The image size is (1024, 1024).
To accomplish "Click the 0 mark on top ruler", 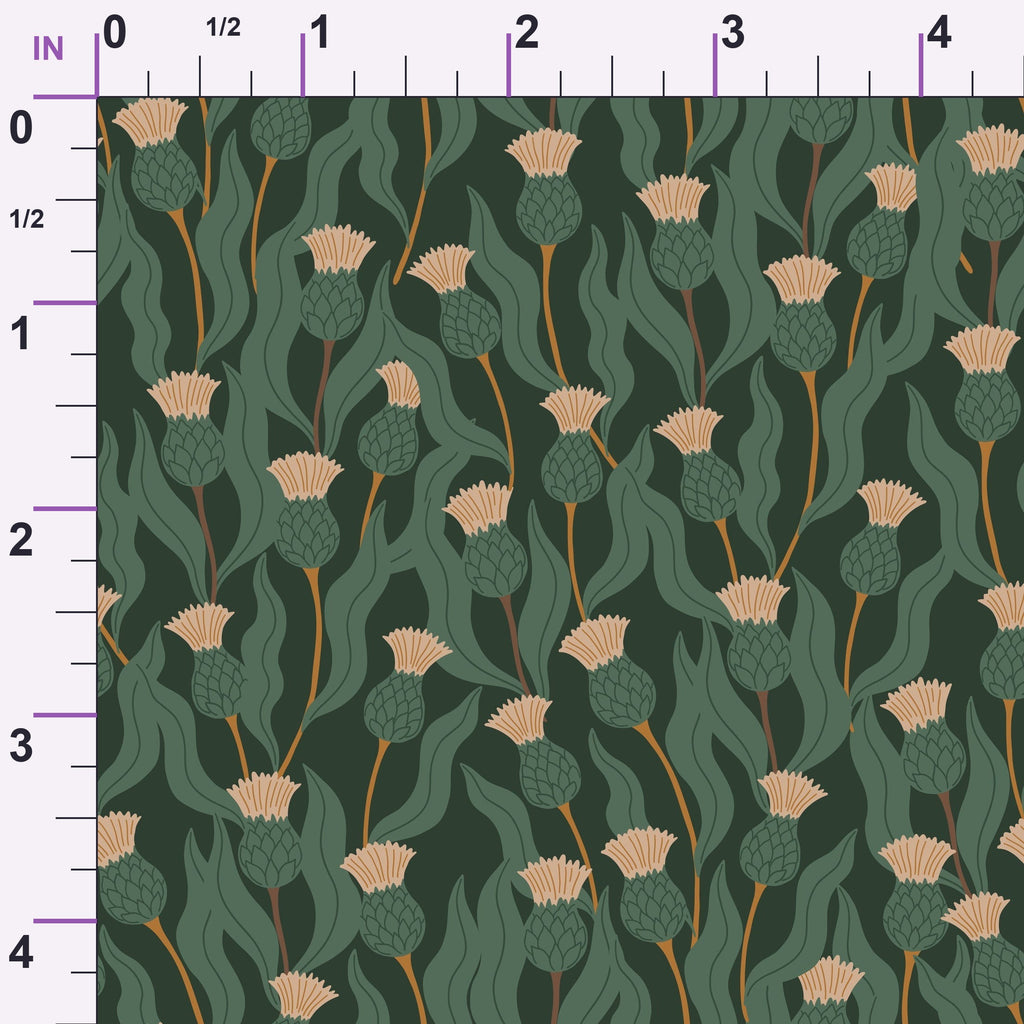I will (115, 33).
